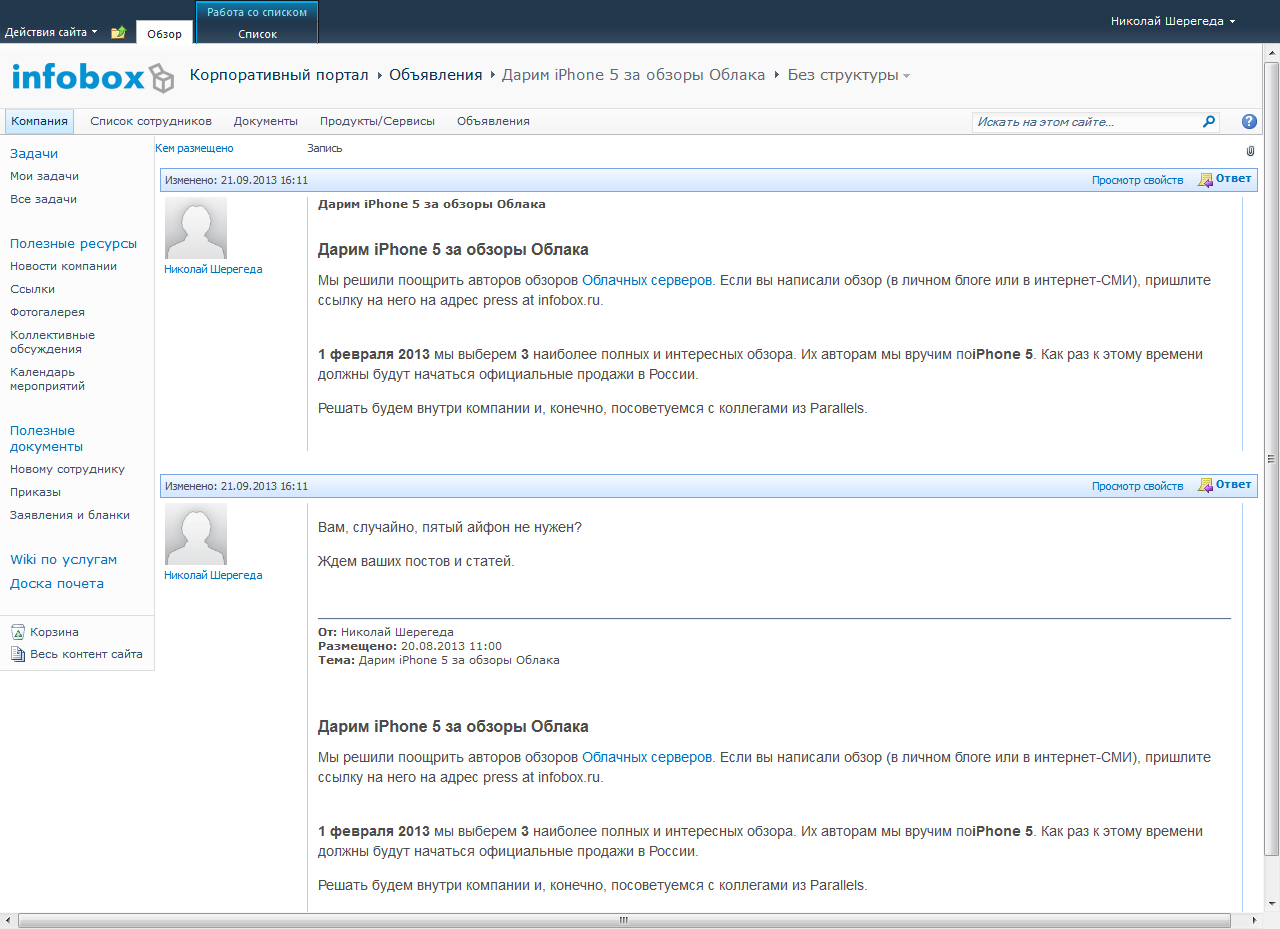Select Компания navigation tab
This screenshot has height=929, width=1280.
coord(39,121)
